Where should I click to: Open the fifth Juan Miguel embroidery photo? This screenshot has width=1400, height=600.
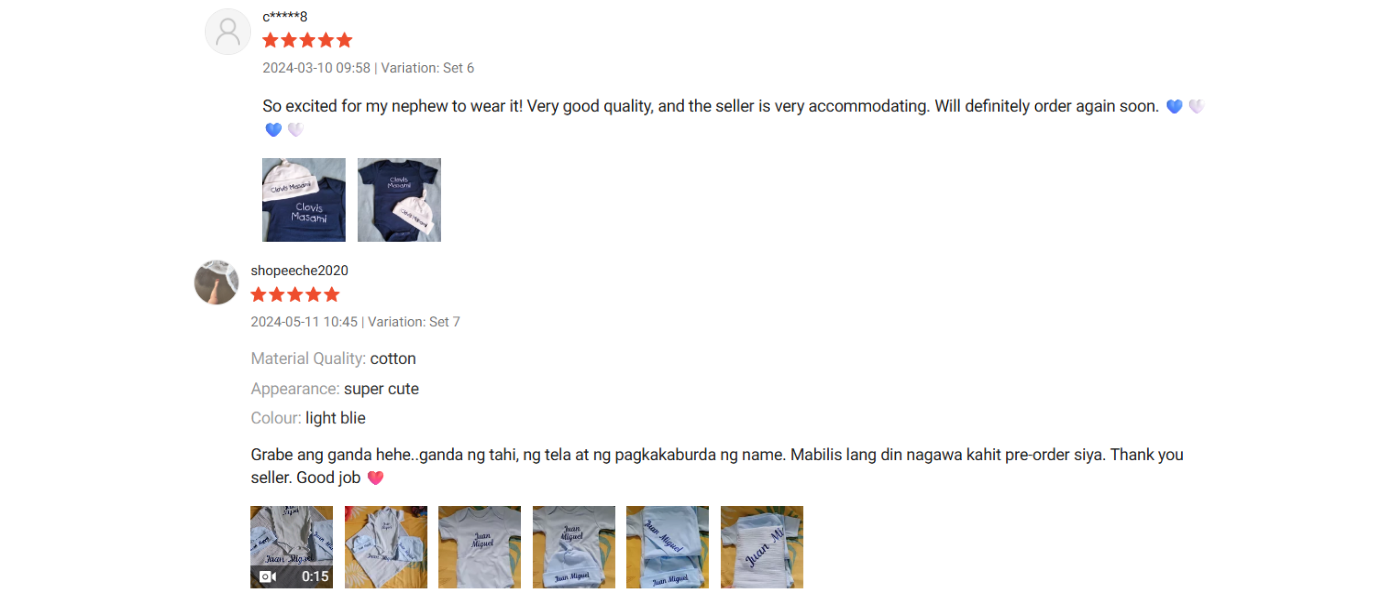tap(668, 547)
